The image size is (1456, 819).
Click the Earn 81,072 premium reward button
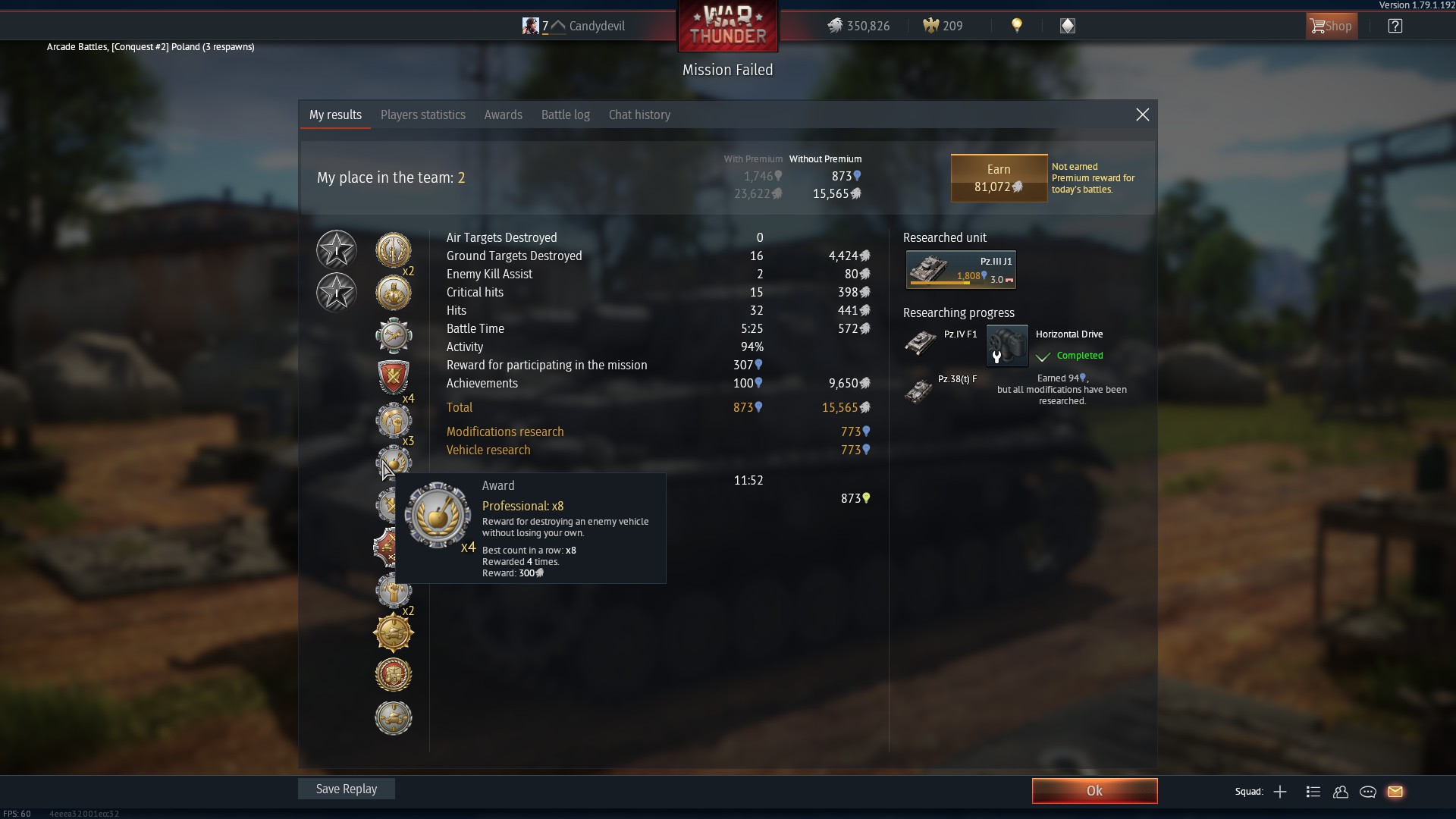(999, 178)
